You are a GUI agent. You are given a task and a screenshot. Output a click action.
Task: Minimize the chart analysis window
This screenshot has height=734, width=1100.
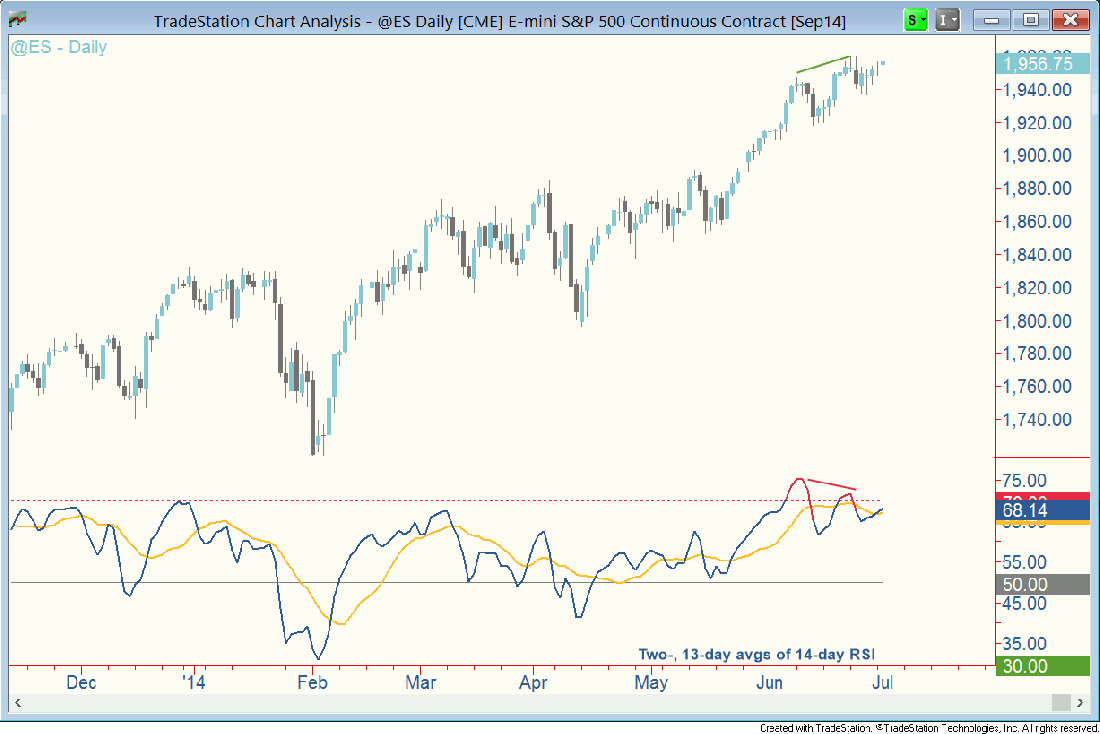tap(993, 20)
